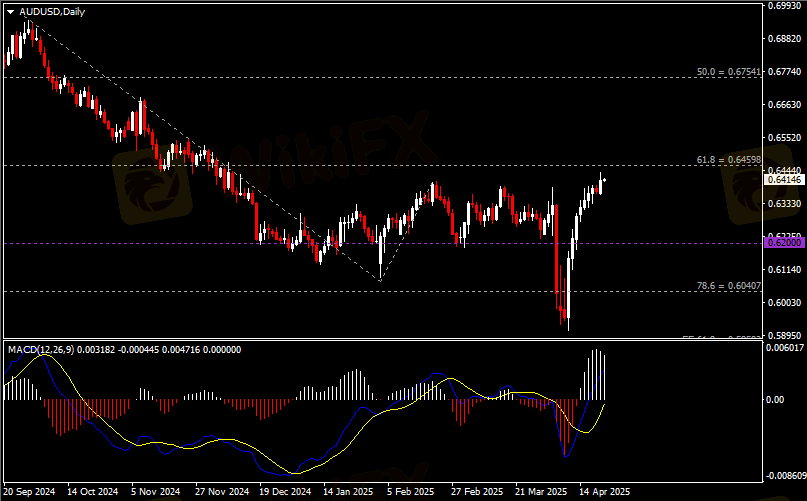Select the 0.69930 price scale value

[x=784, y=6]
